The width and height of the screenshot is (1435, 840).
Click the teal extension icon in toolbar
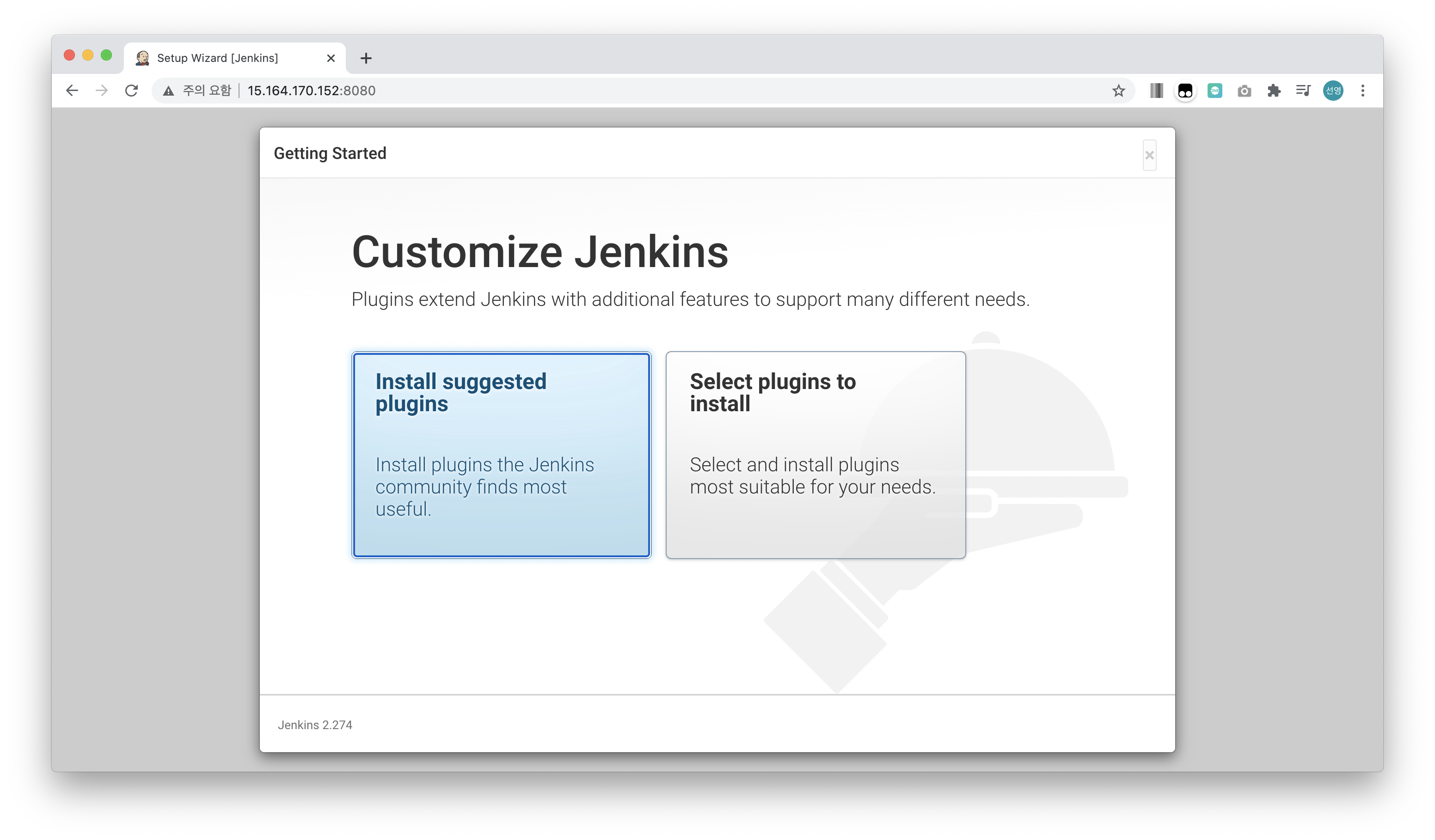click(x=1214, y=91)
